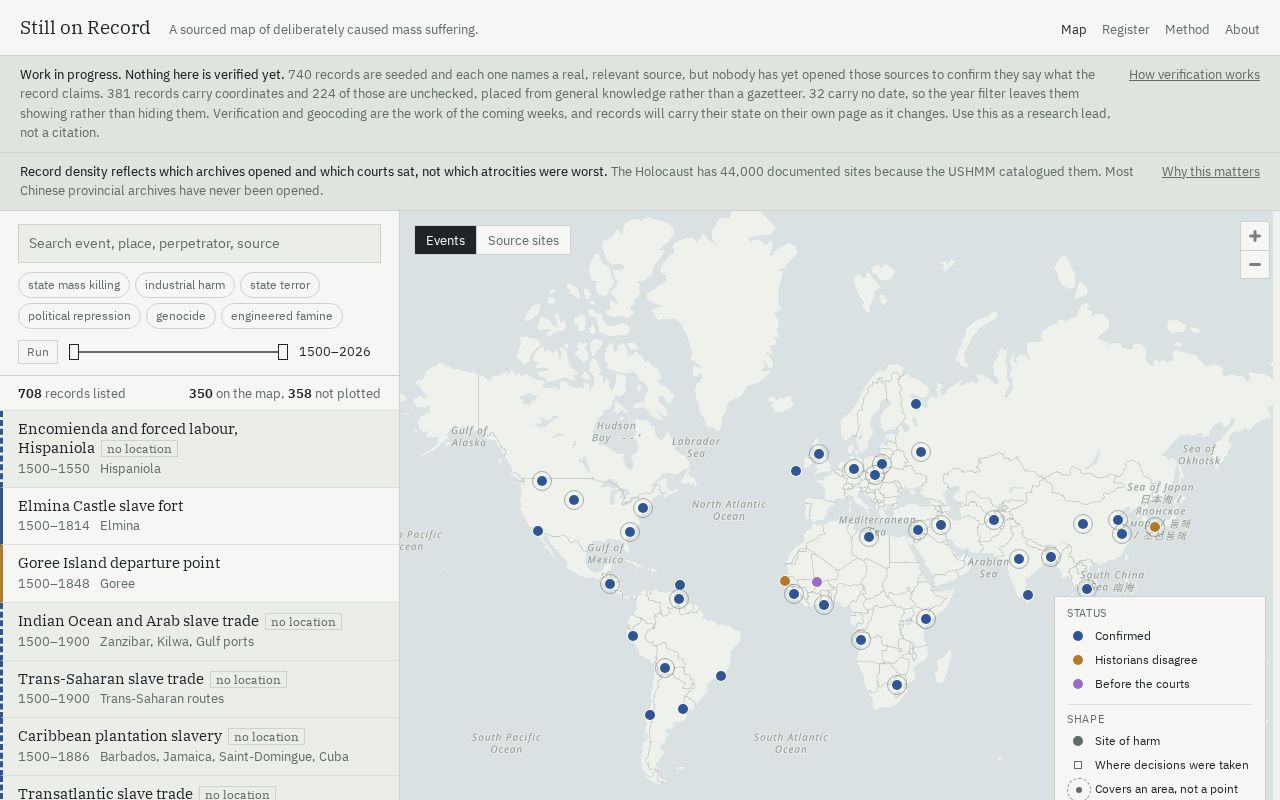Select Encomienda and forced labour, Hispaniola record
This screenshot has width=1280, height=800.
point(199,449)
